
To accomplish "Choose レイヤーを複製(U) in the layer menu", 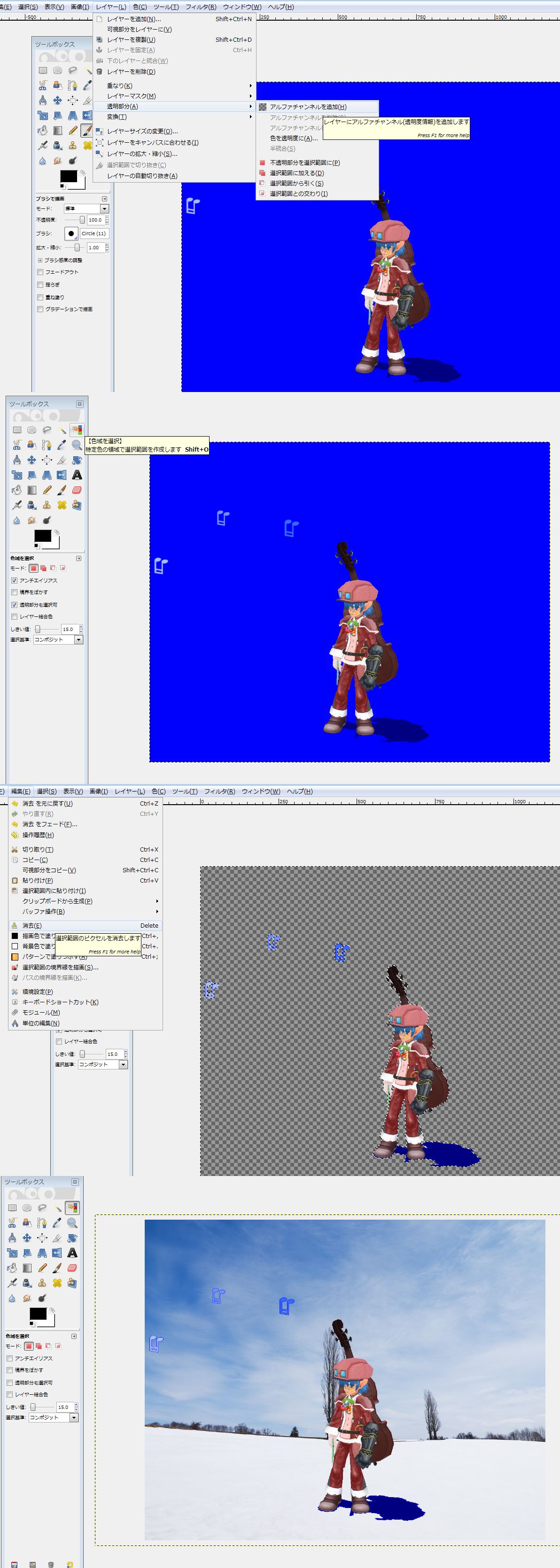I will (174, 39).
